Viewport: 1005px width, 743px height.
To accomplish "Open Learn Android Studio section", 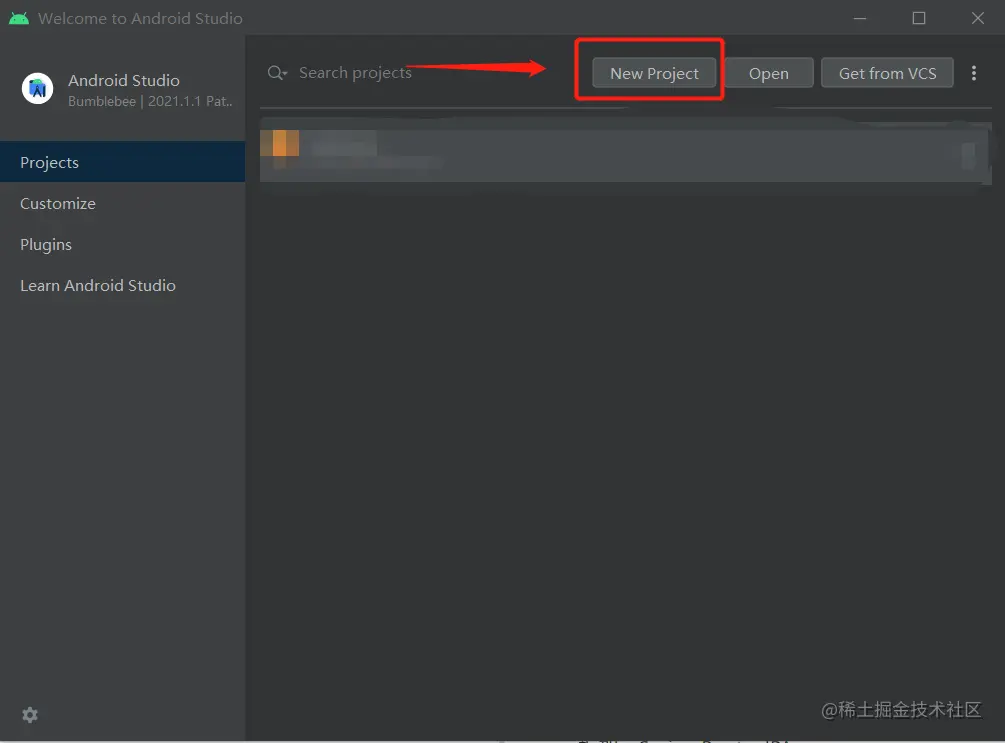I will click(x=122, y=285).
